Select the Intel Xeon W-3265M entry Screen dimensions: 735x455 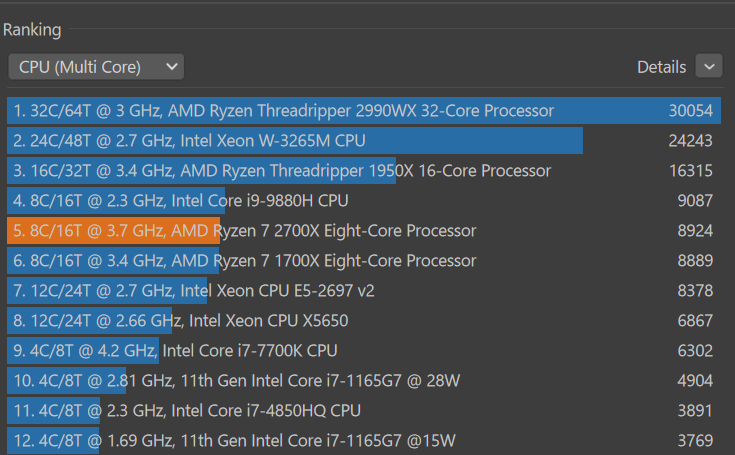click(364, 141)
